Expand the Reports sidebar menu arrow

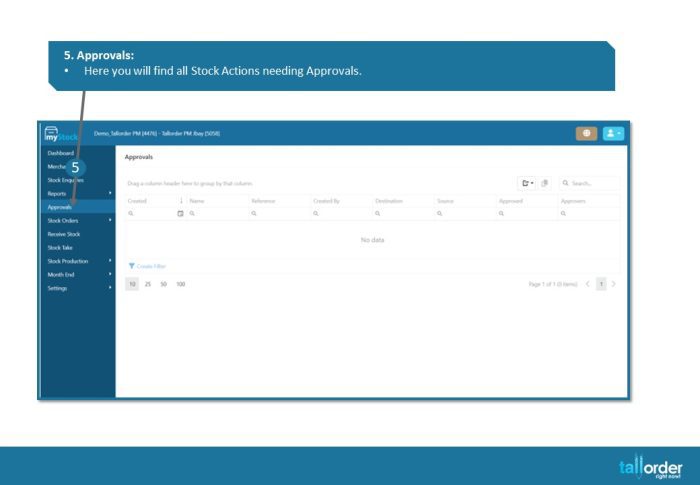tap(110, 193)
